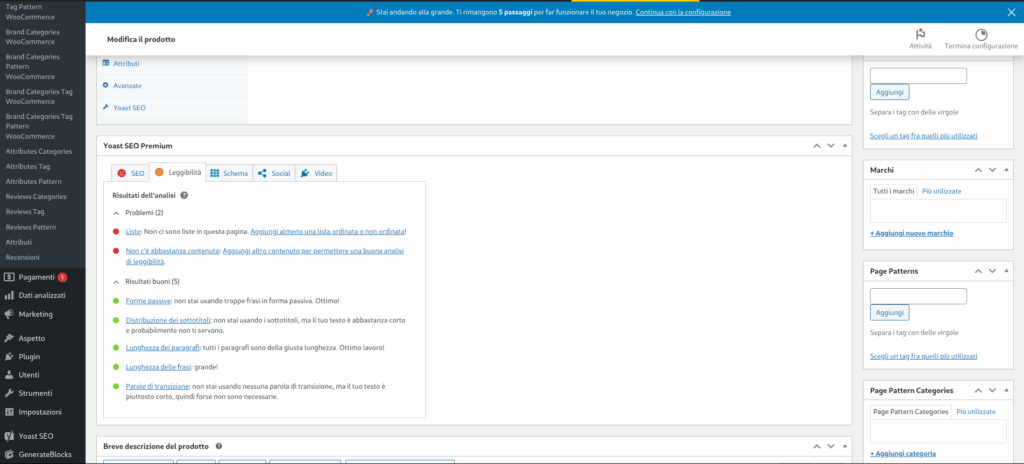The width and height of the screenshot is (1024, 464).
Task: Switch to the Leggibilità tab
Action: click(x=178, y=172)
